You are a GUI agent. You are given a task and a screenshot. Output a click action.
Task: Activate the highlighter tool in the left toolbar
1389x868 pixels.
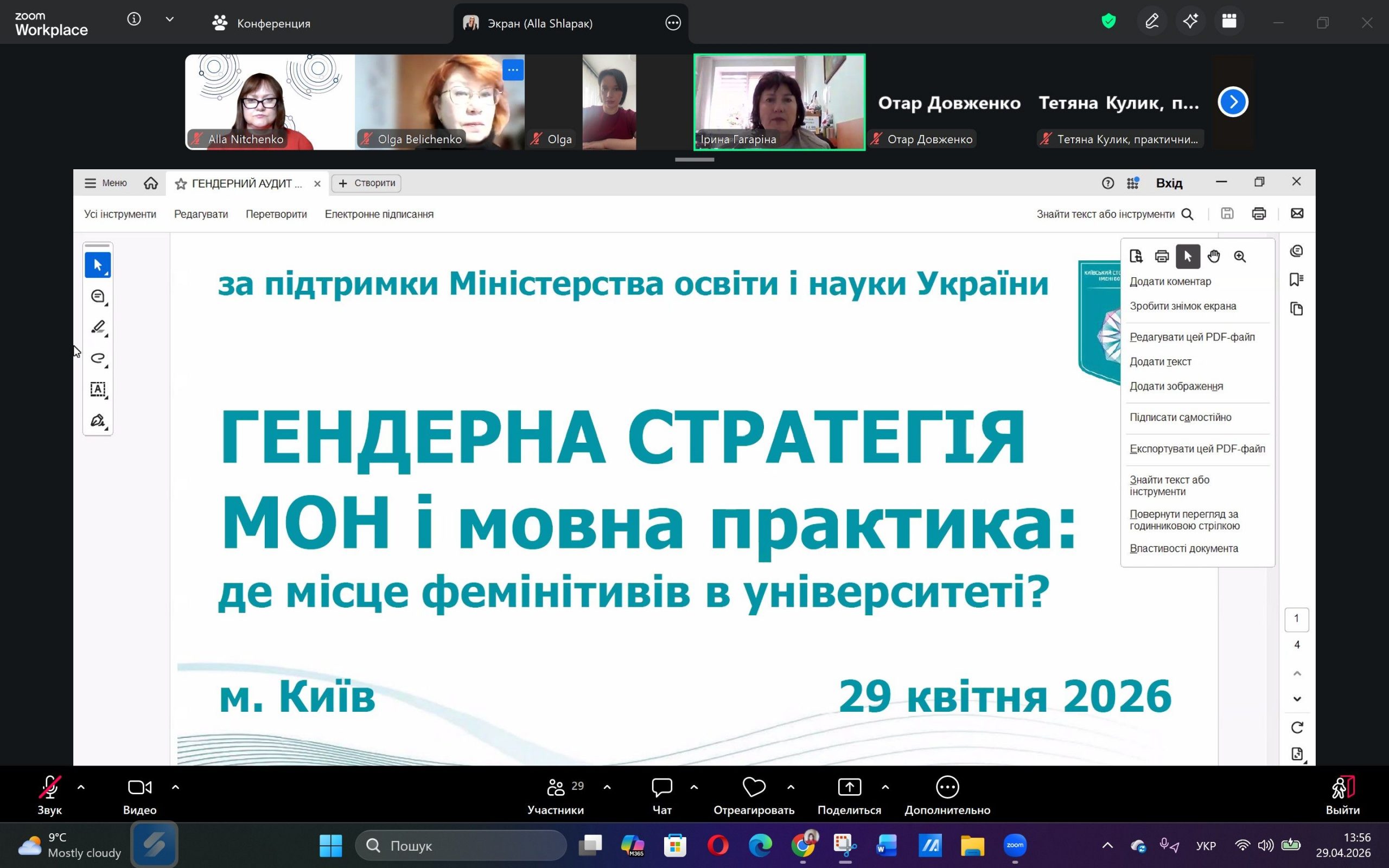coord(97,327)
